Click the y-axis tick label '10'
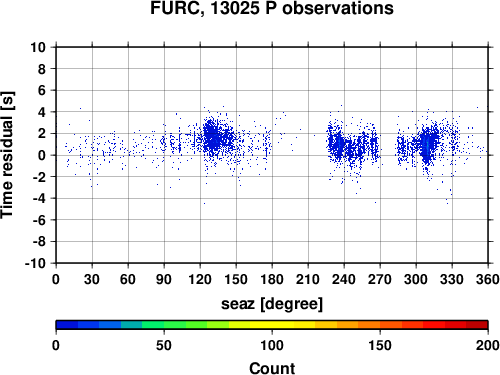500x375 pixels. coord(38,47)
